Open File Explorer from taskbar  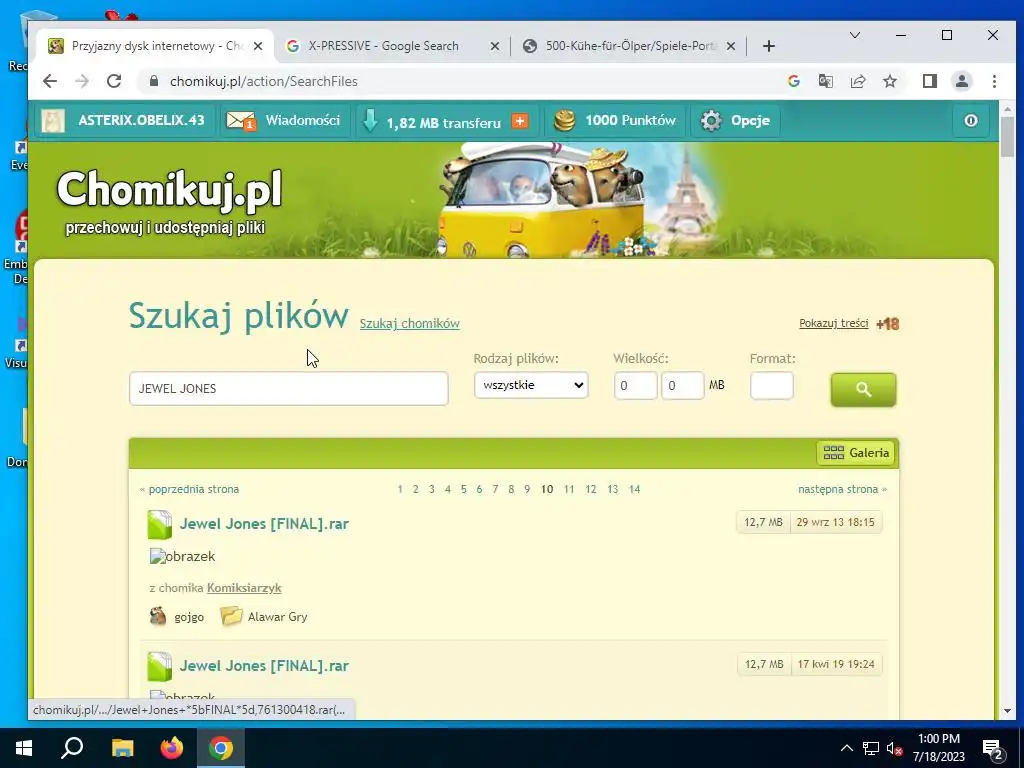[x=122, y=748]
